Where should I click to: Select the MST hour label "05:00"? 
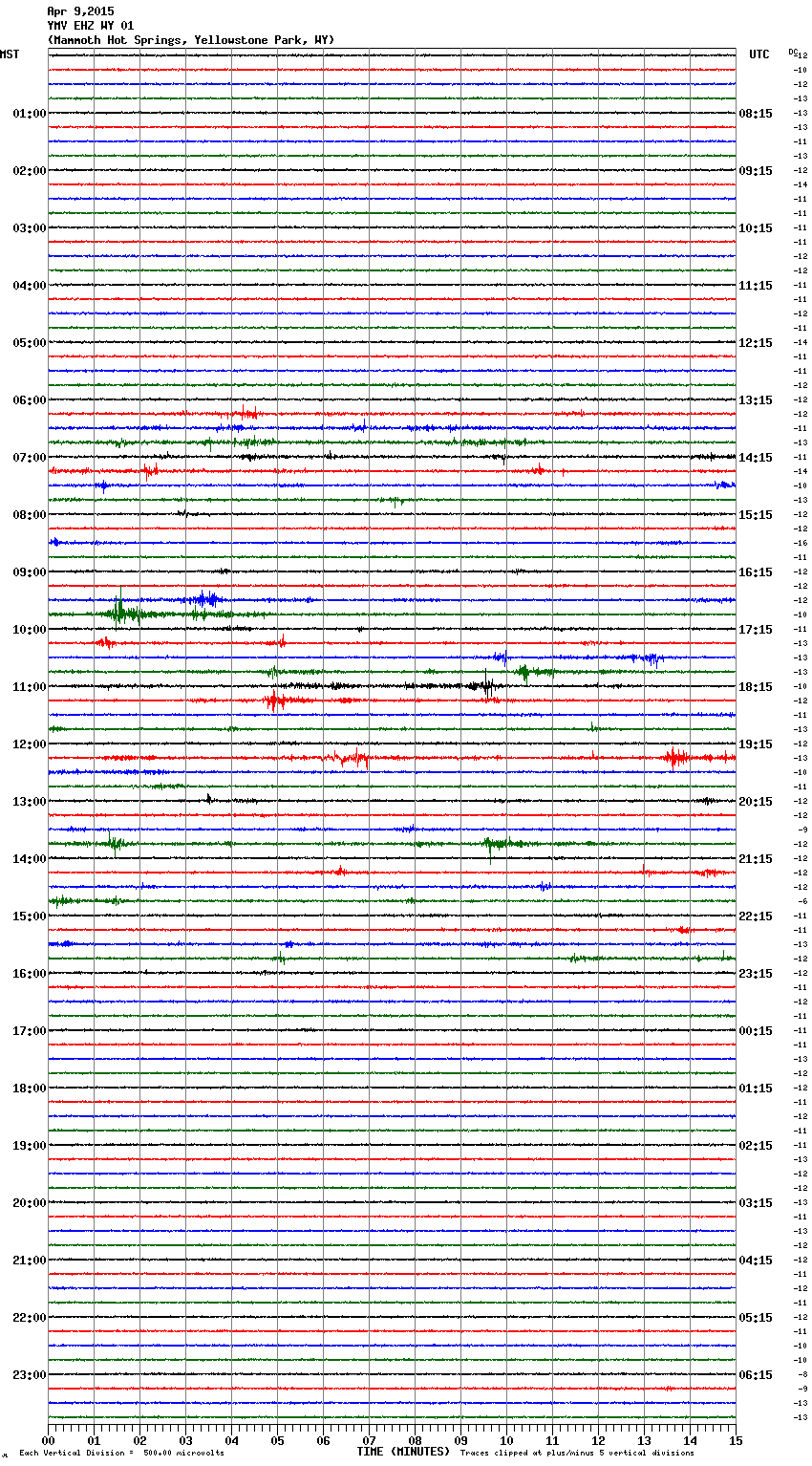[x=30, y=343]
